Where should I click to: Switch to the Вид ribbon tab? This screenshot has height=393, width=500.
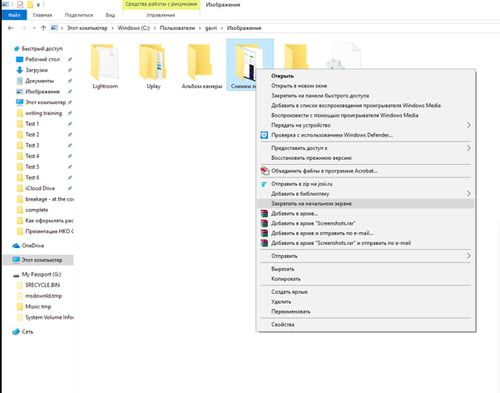point(110,15)
